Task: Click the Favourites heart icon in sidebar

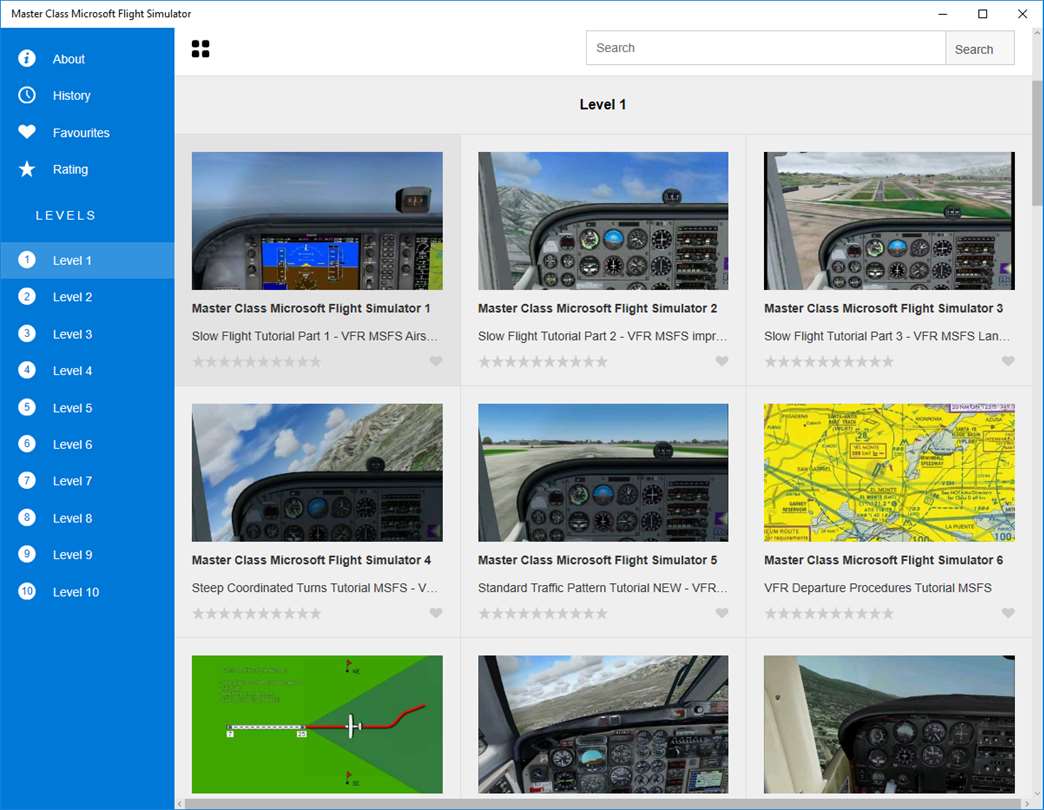Action: coord(27,132)
